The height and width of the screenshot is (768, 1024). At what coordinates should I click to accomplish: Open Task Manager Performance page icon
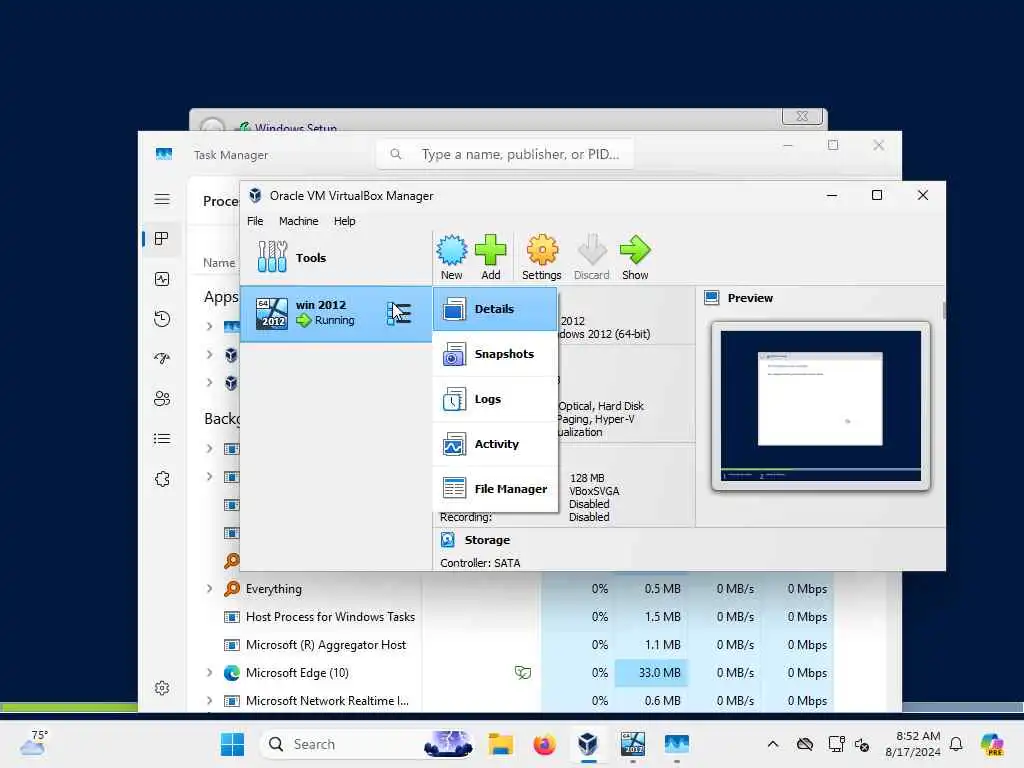[162, 280]
